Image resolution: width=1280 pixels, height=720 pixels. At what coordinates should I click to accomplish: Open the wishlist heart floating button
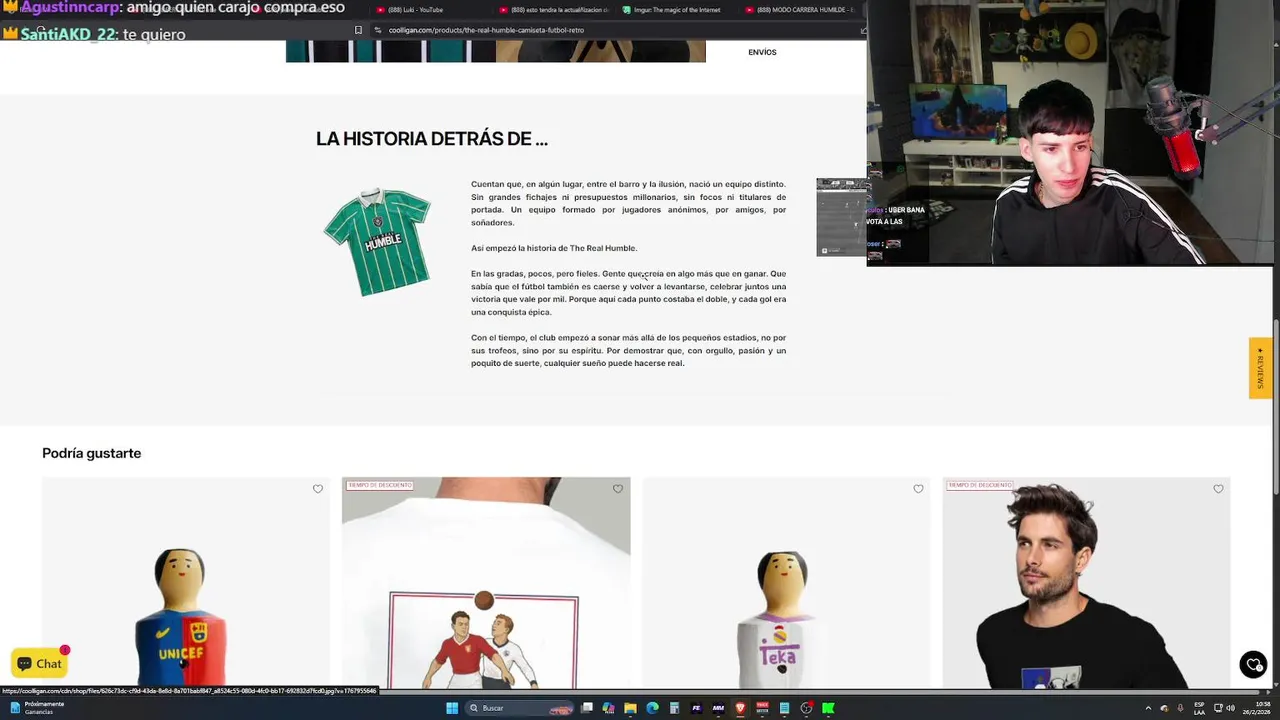click(x=1253, y=664)
